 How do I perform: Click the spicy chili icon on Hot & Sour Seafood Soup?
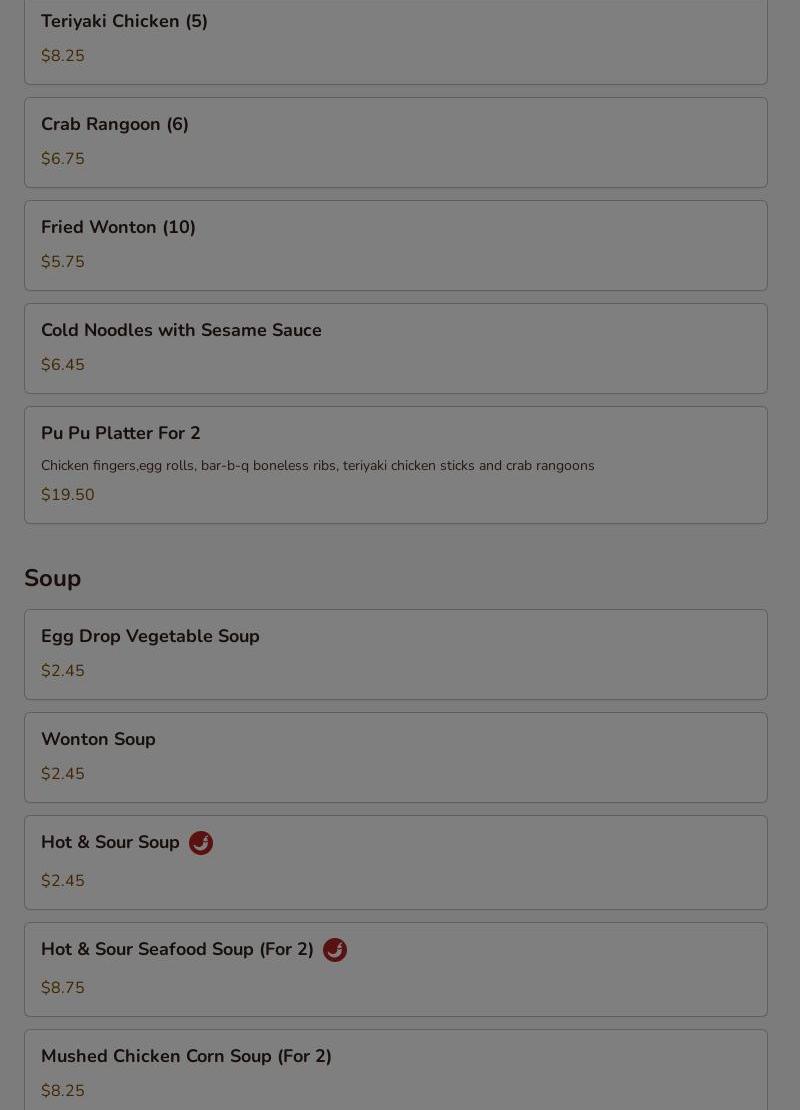335,949
